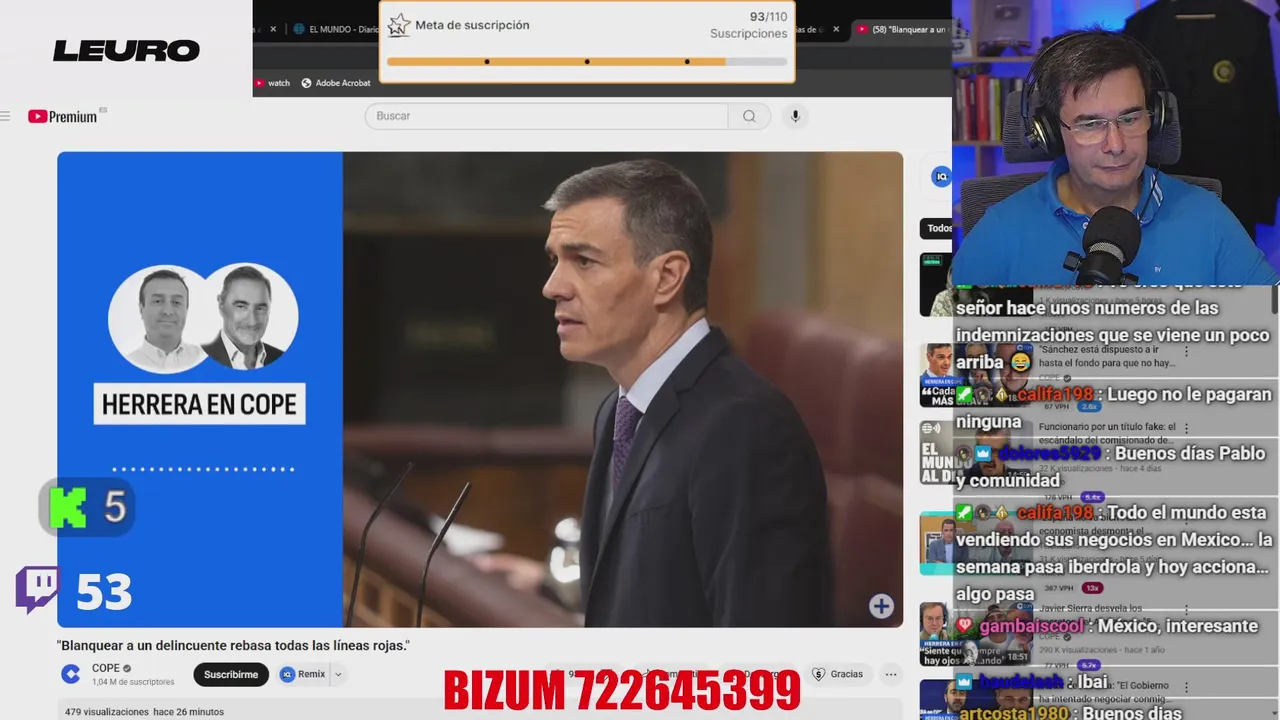Open the watch bookmark in bookmarks bar
1280x720 pixels.
pos(272,83)
